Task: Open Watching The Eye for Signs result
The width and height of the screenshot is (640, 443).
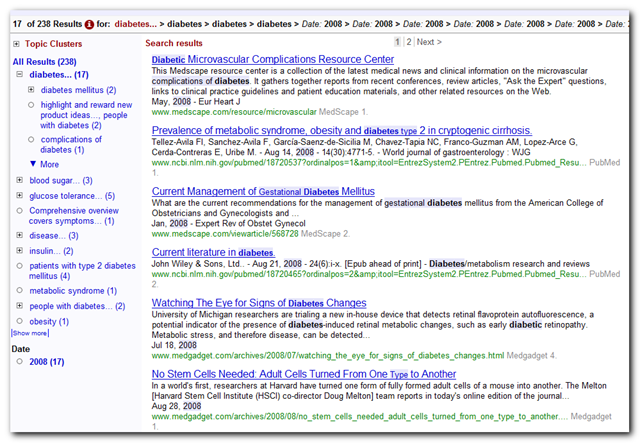Action: [259, 303]
